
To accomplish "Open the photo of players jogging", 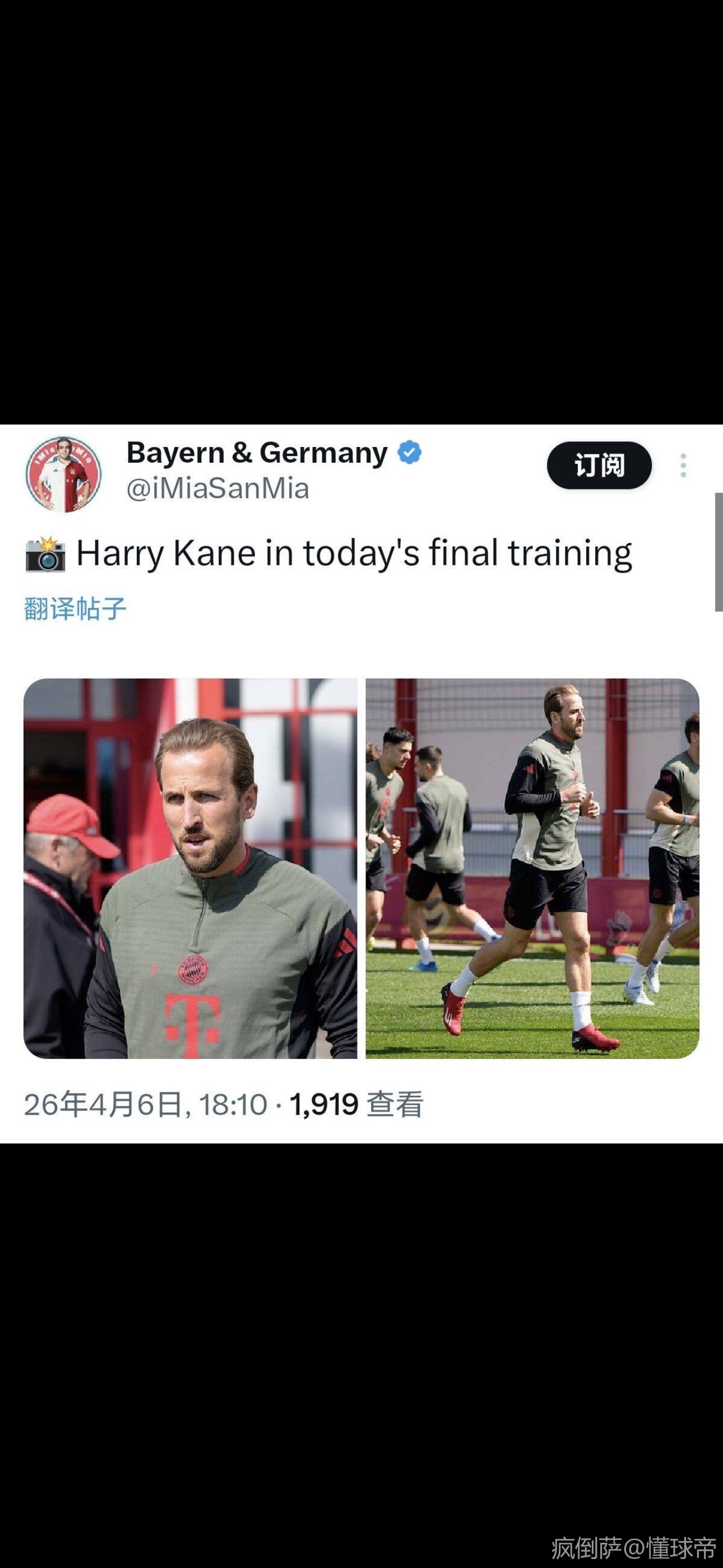I will click(532, 869).
